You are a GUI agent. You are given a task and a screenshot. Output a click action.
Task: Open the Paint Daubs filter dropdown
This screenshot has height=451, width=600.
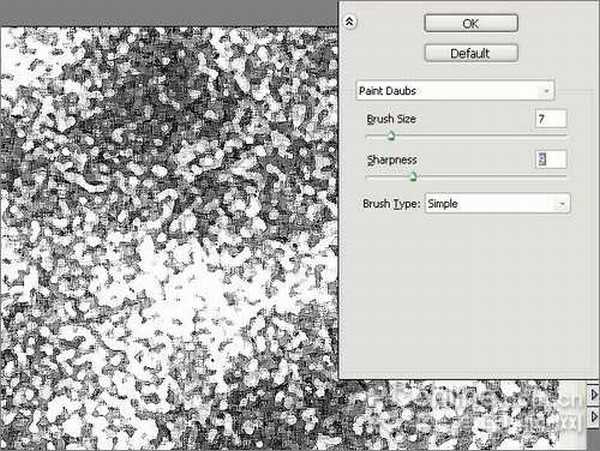[x=456, y=91]
